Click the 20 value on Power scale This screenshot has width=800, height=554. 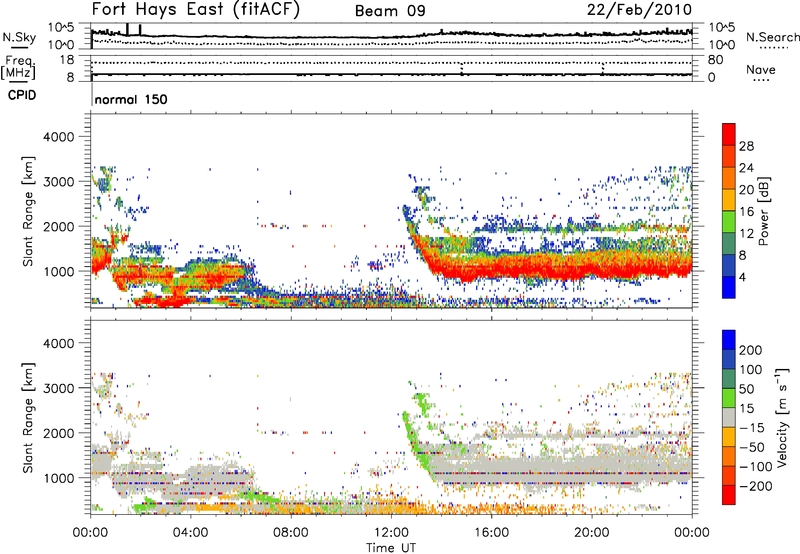point(746,190)
